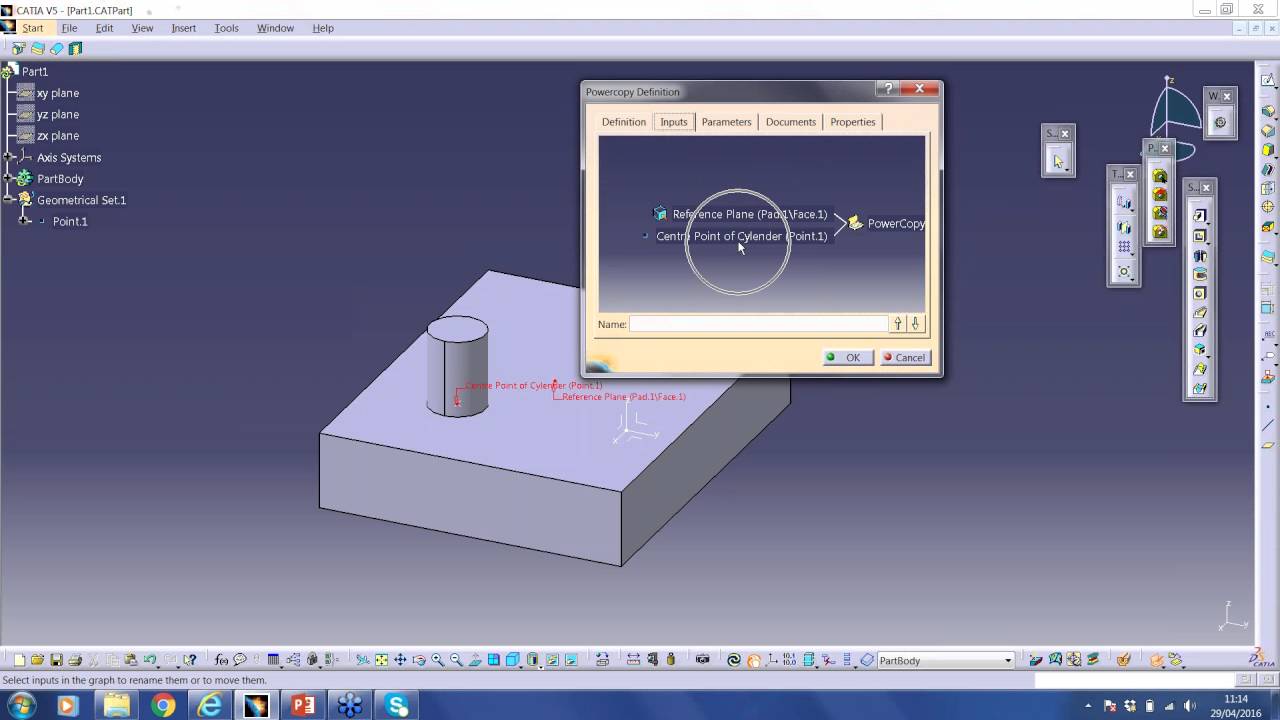Select the yz plane in tree
This screenshot has width=1280, height=720.
tap(49, 114)
